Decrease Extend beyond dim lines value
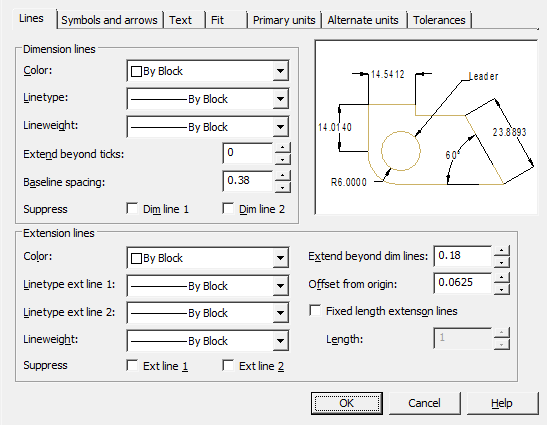 click(502, 262)
